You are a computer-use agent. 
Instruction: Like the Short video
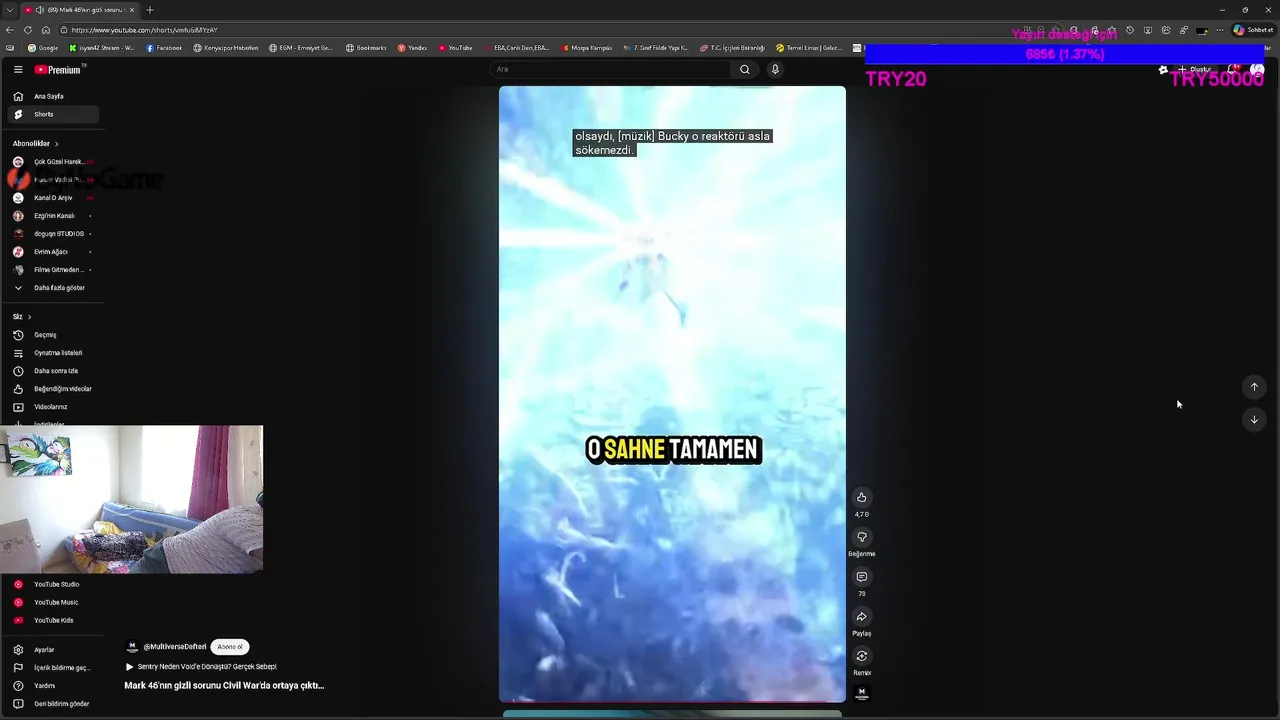[861, 497]
